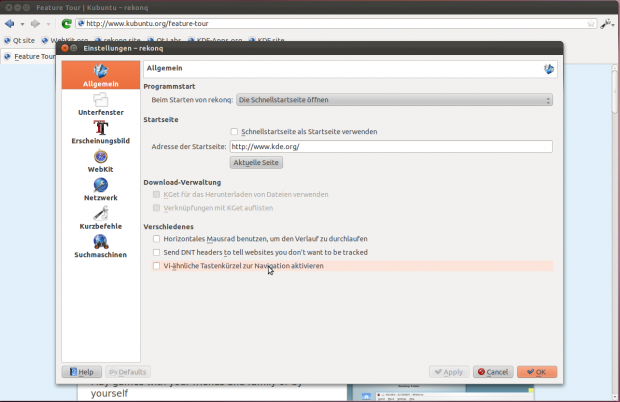This screenshot has width=620, height=402.
Task: Click the browser back arrow
Action: (x=10, y=23)
